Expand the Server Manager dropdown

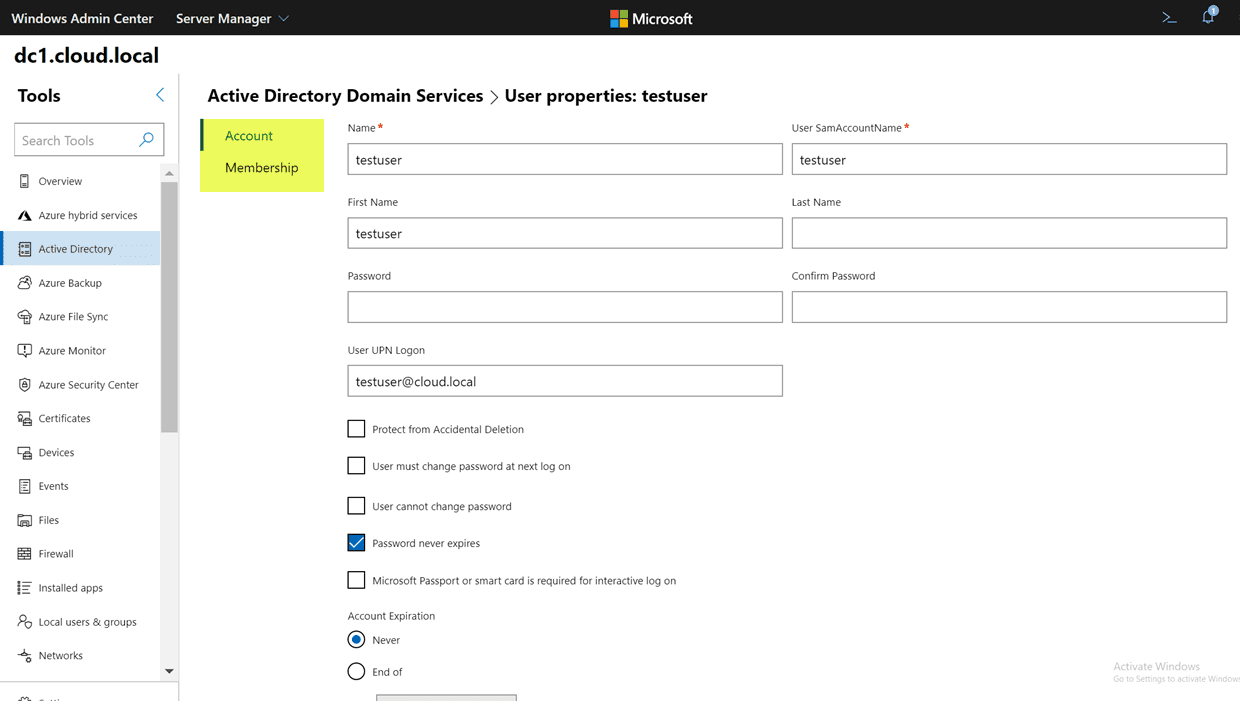(232, 18)
